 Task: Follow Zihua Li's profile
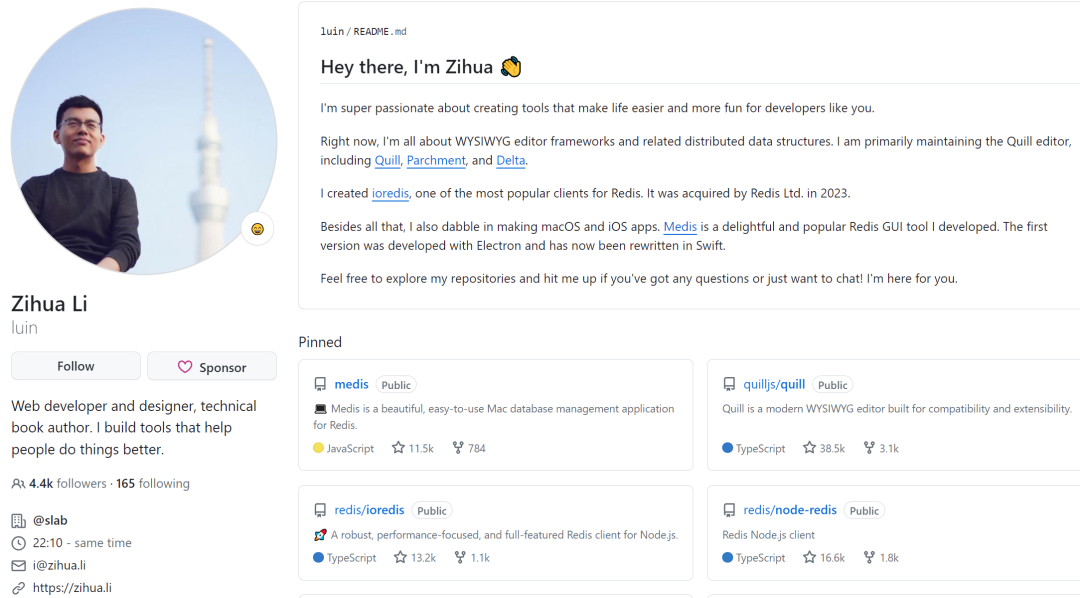click(76, 366)
